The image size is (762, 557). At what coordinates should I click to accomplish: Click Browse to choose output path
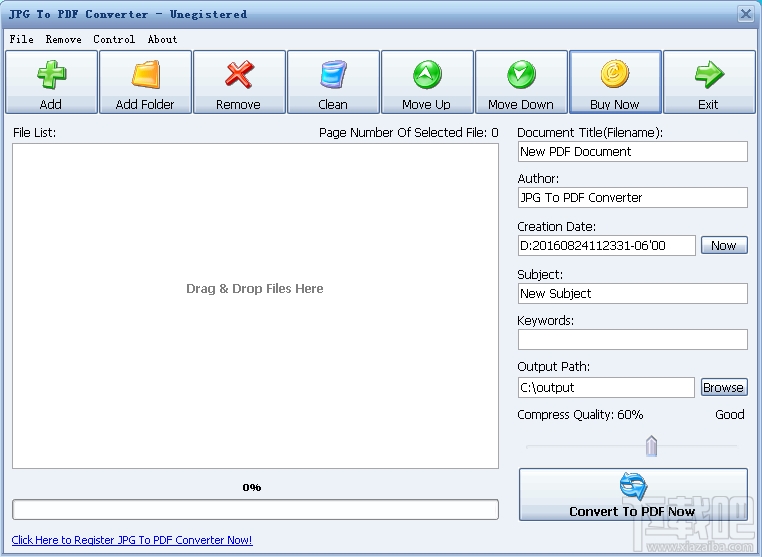(x=724, y=387)
